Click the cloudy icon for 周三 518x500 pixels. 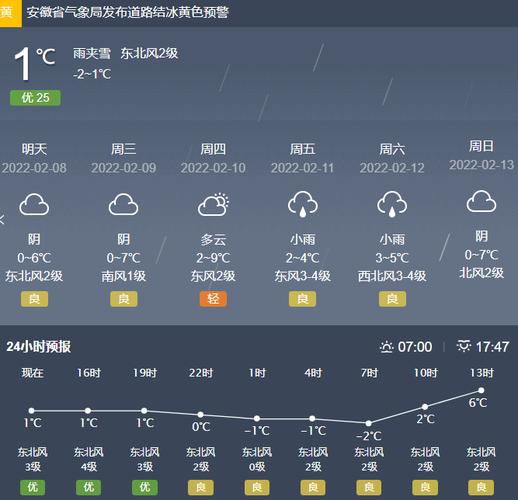click(x=124, y=204)
